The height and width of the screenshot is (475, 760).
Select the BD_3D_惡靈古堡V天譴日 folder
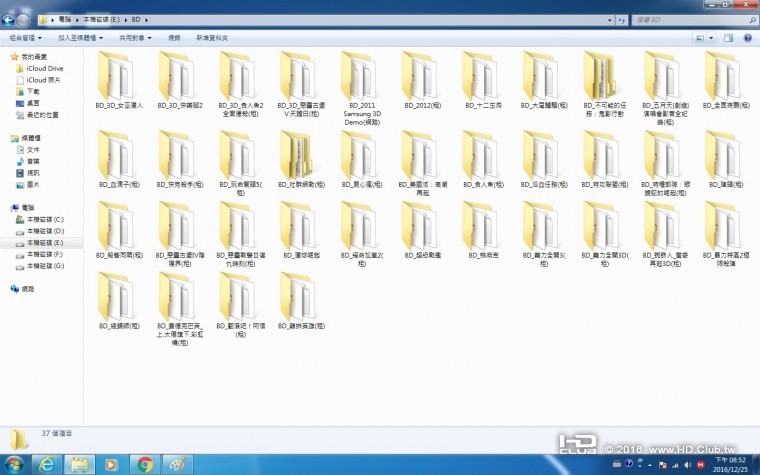pyautogui.click(x=301, y=85)
